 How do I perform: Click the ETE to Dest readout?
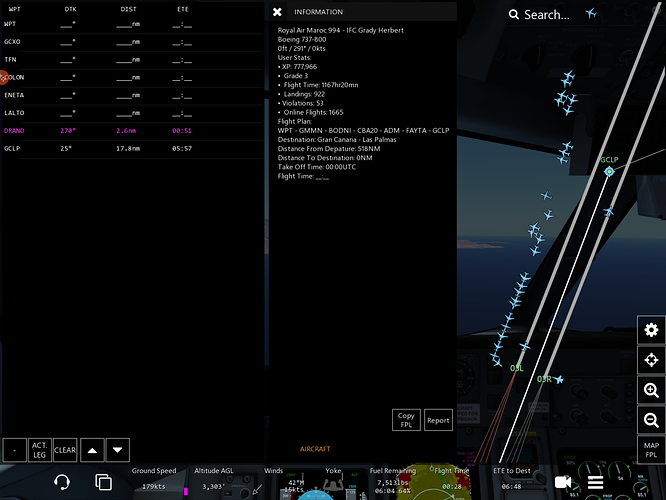[512, 479]
